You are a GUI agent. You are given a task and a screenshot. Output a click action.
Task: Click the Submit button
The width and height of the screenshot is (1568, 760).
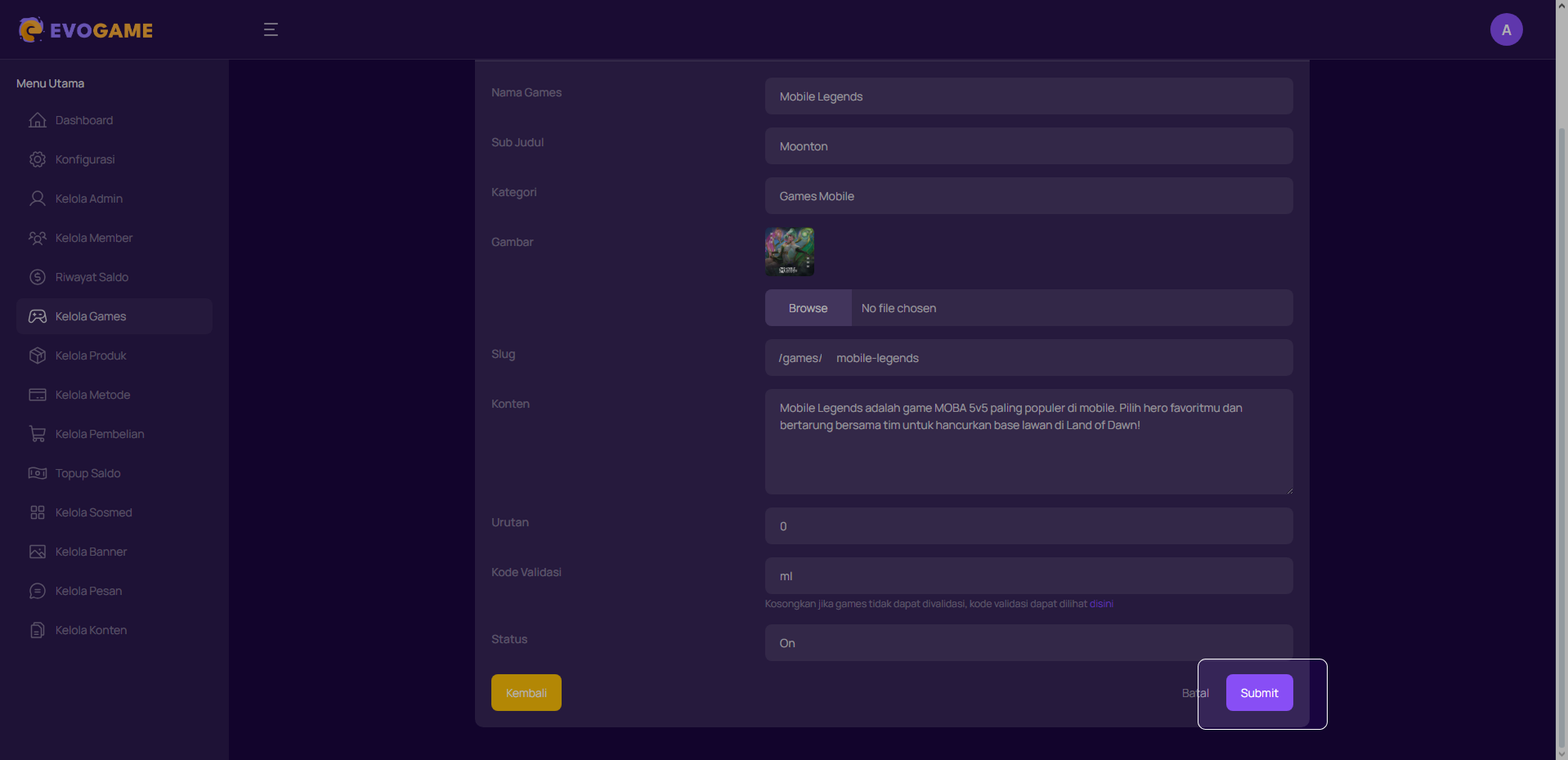pos(1259,693)
